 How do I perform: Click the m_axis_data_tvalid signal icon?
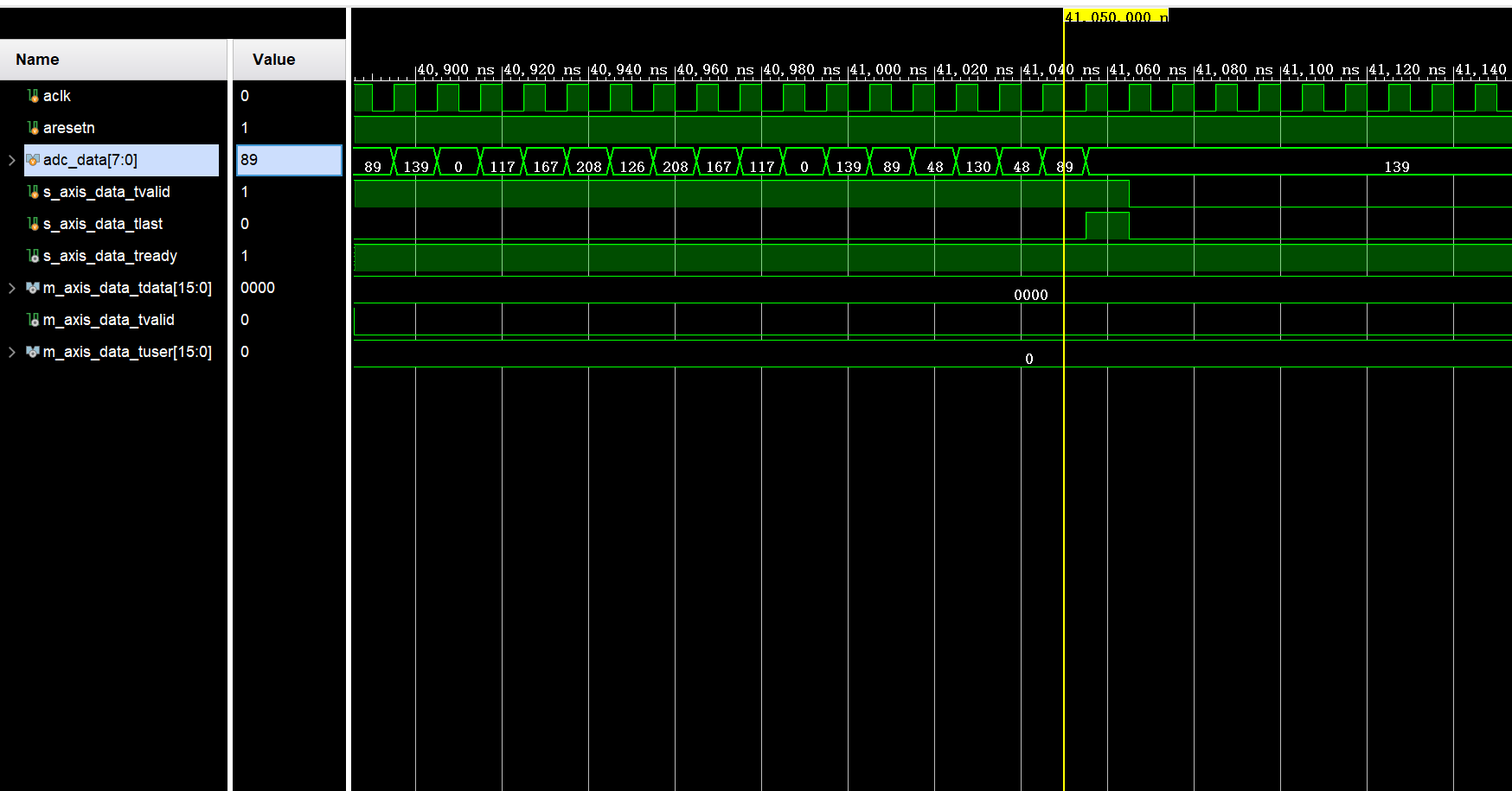pos(33,320)
